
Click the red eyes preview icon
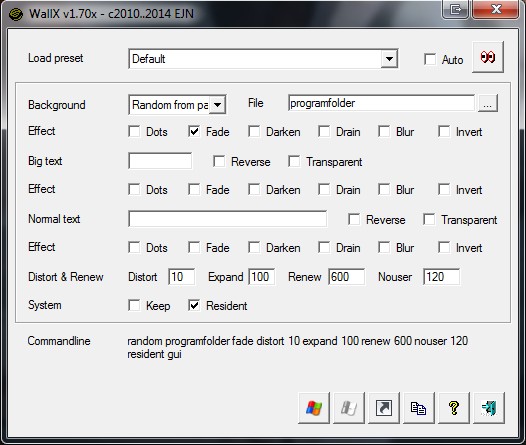[x=487, y=57]
